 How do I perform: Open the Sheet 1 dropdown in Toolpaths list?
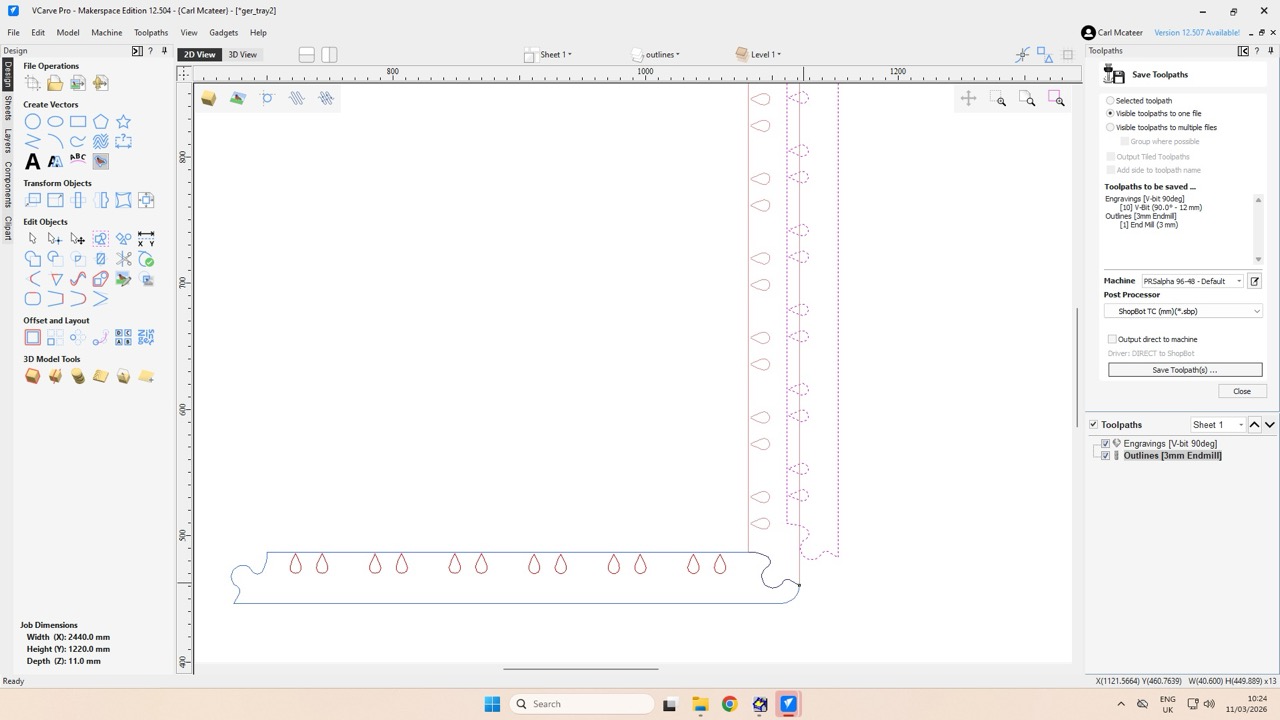tap(1218, 425)
